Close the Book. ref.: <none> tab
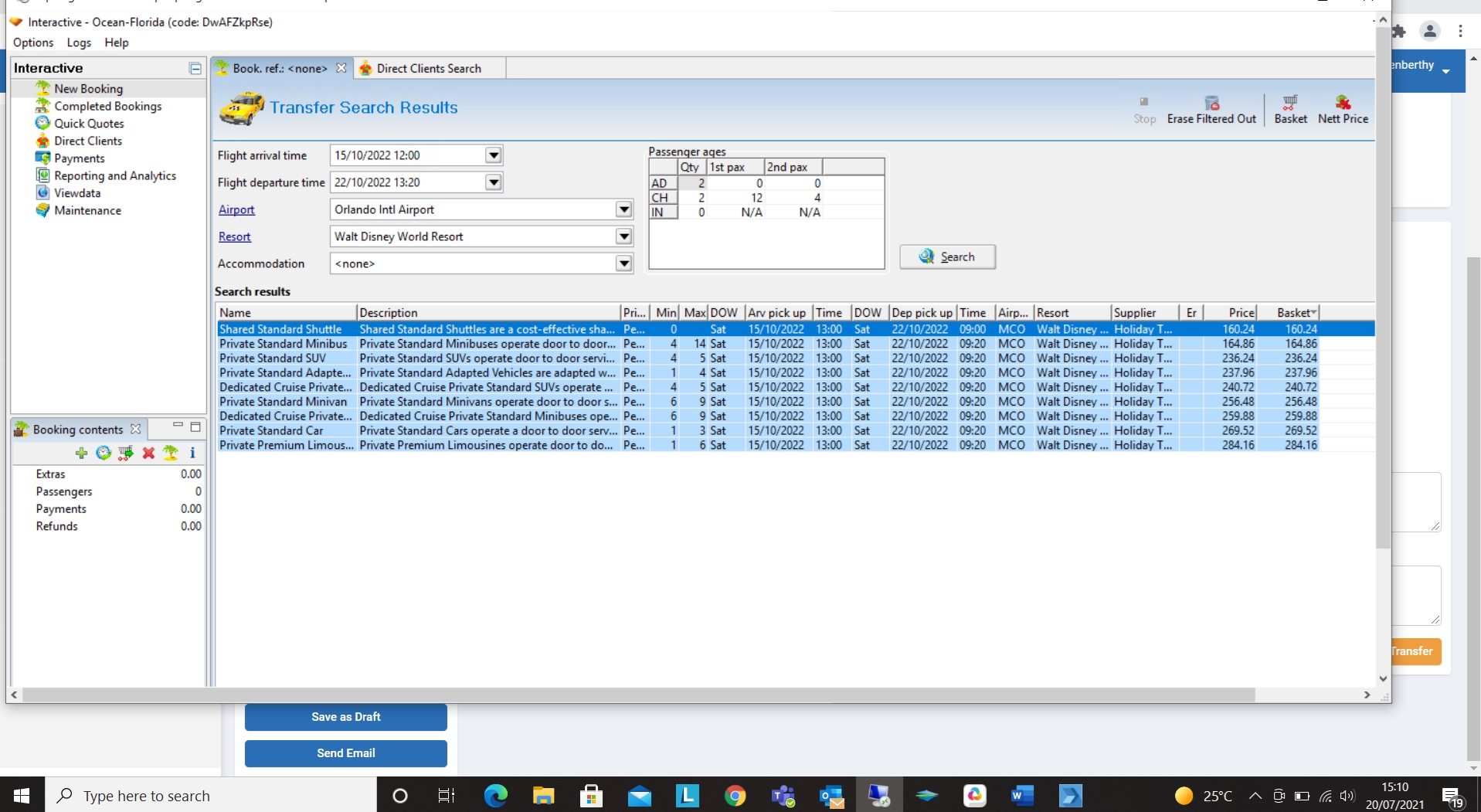1481x812 pixels. point(341,68)
